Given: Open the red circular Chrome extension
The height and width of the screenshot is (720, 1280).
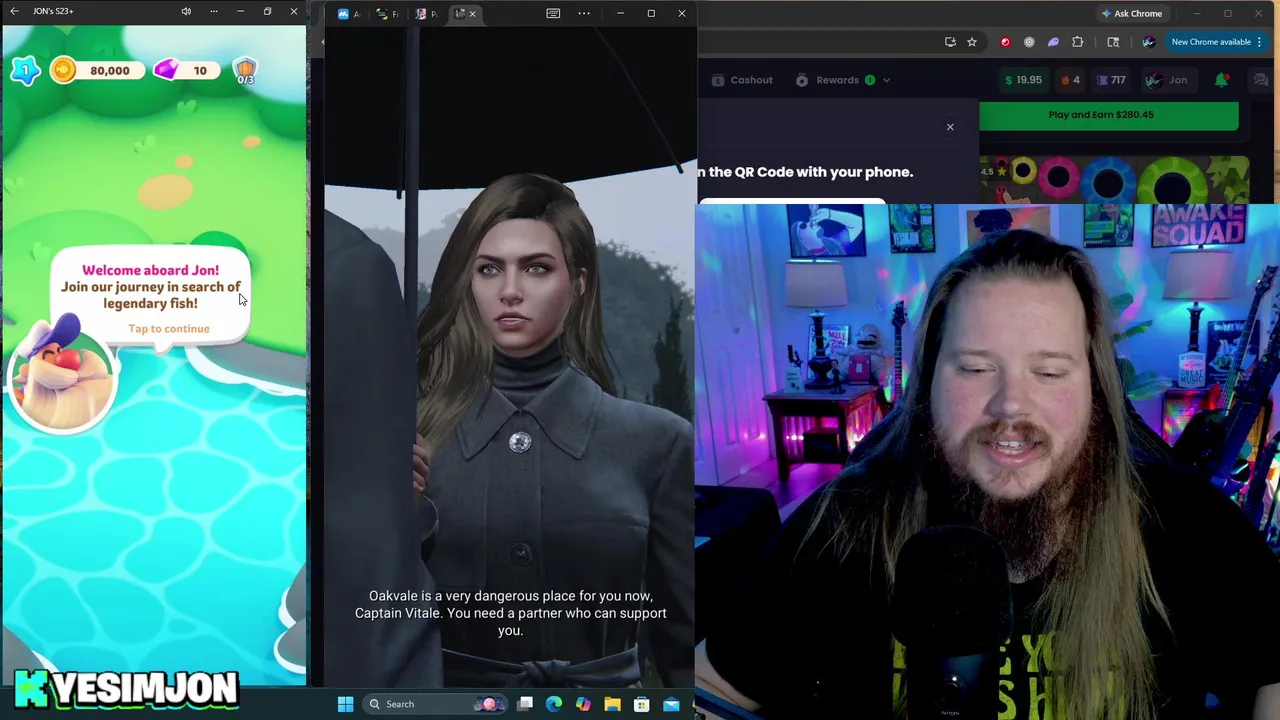Looking at the screenshot, I should click(1005, 42).
